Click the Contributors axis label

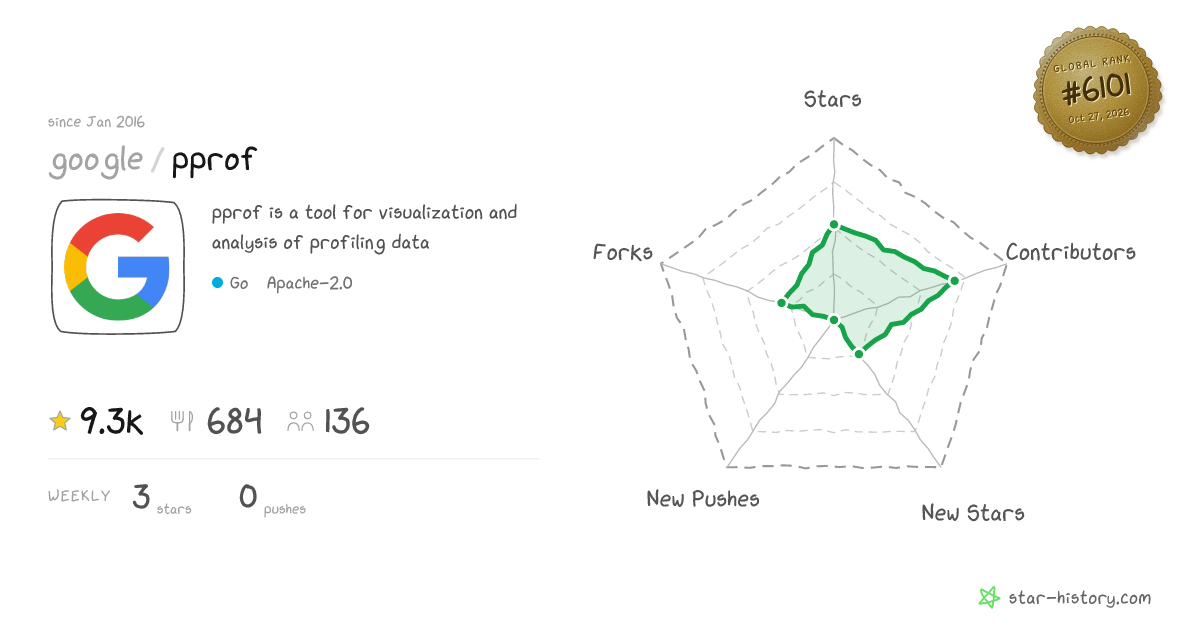click(1071, 252)
